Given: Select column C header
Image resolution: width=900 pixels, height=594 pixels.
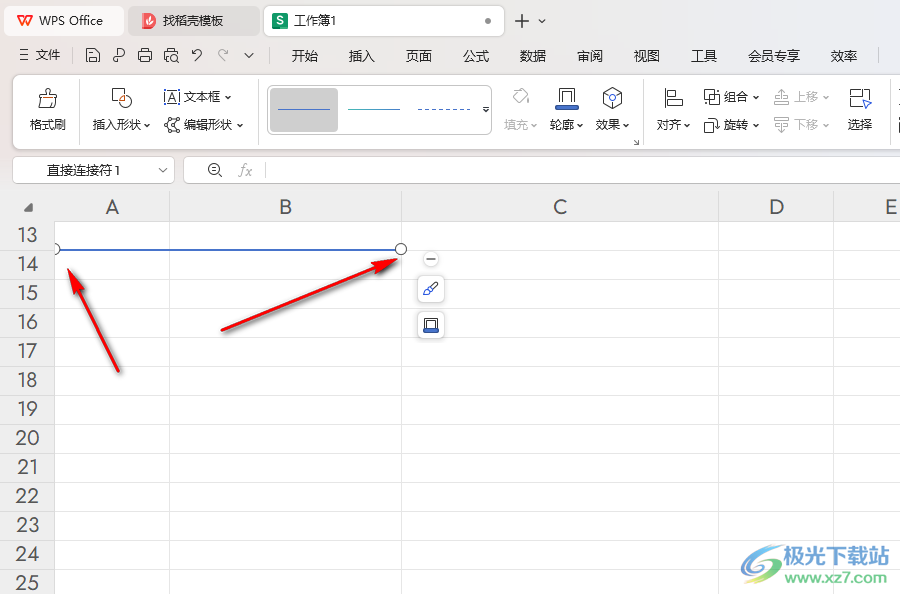Looking at the screenshot, I should 560,207.
